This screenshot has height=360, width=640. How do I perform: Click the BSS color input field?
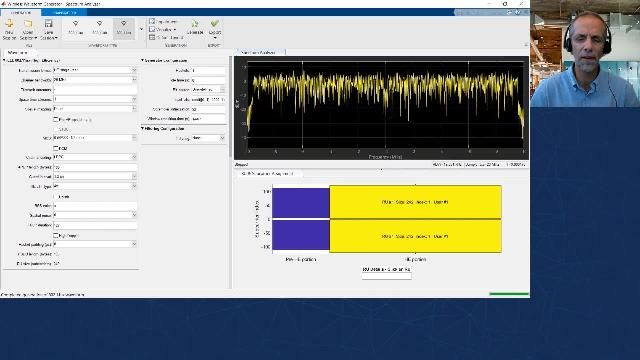tap(95, 206)
